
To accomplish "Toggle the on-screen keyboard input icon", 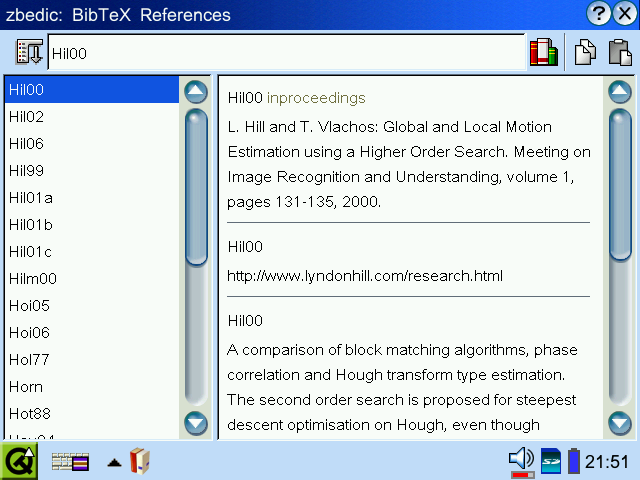I will (x=70, y=462).
